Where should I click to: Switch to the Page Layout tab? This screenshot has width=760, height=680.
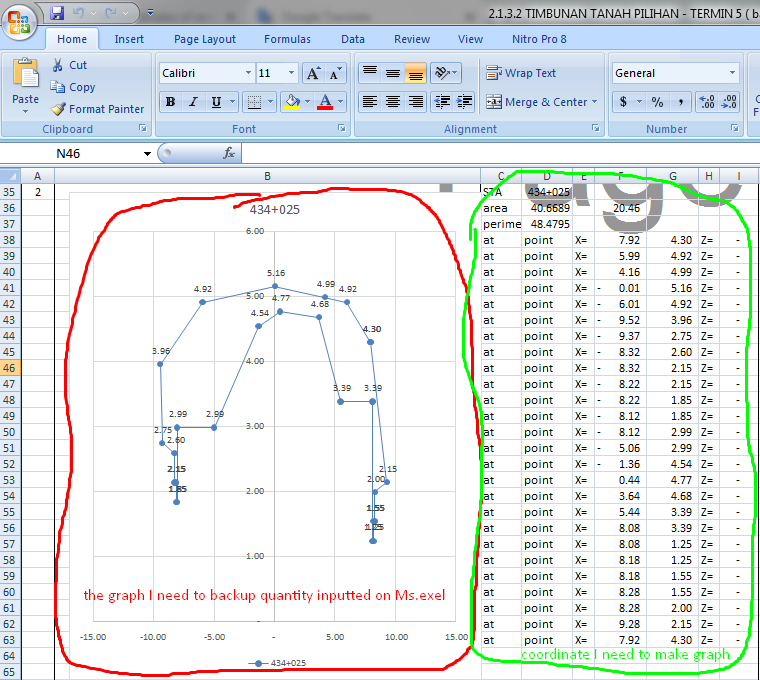pyautogui.click(x=205, y=39)
